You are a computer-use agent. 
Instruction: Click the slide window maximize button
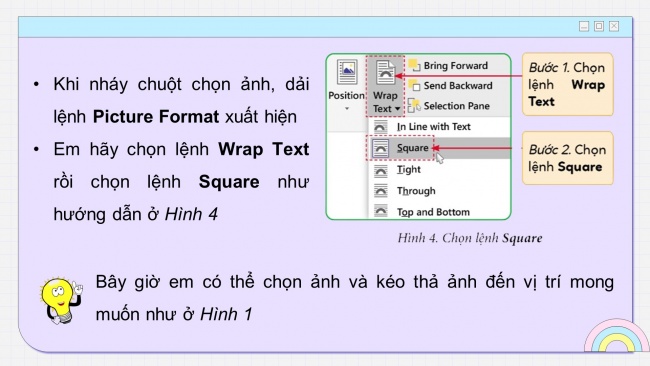click(x=599, y=27)
